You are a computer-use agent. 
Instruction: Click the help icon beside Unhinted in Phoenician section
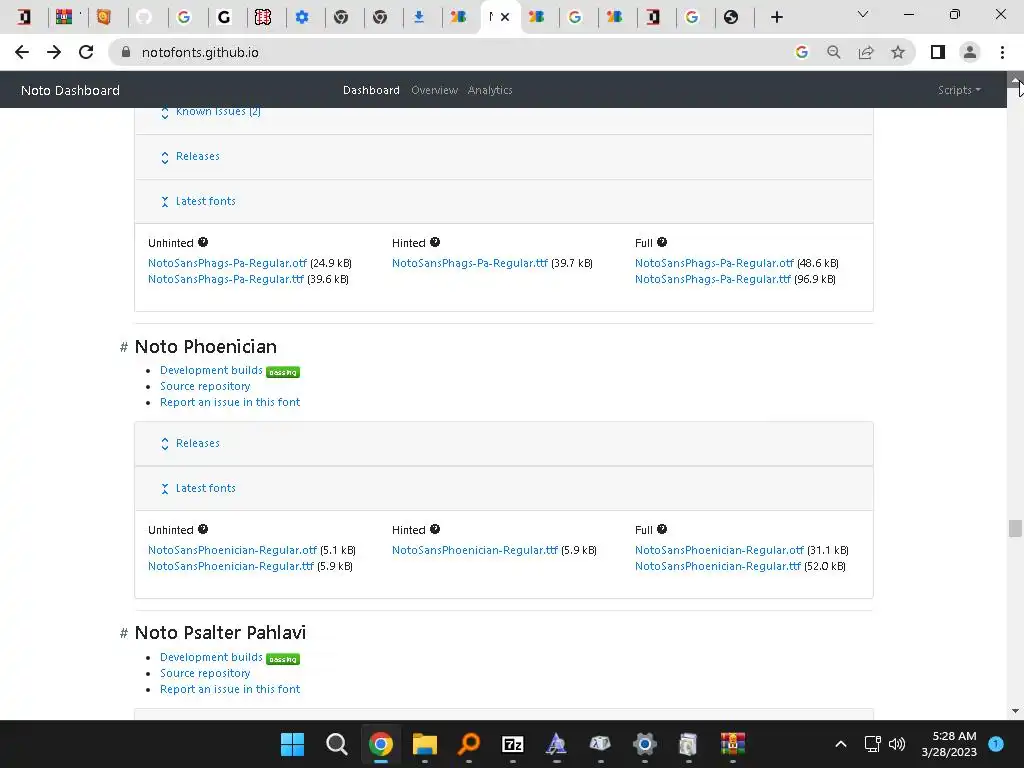coord(203,530)
